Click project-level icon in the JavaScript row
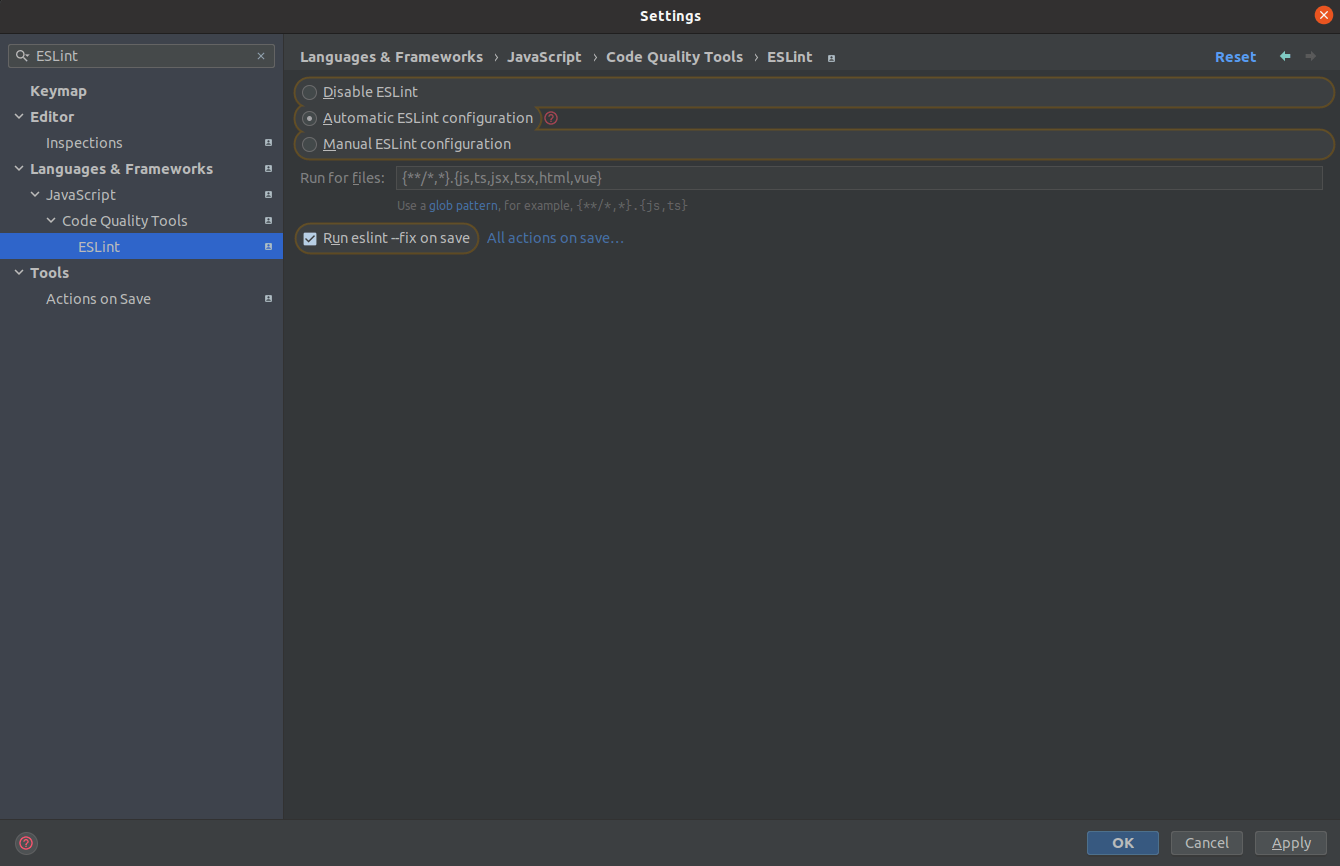Screen dimensions: 1340x866 (268, 195)
